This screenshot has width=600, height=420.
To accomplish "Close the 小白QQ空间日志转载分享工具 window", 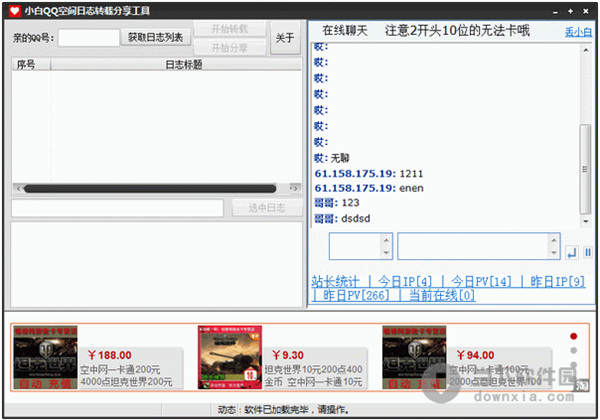I will (x=585, y=11).
